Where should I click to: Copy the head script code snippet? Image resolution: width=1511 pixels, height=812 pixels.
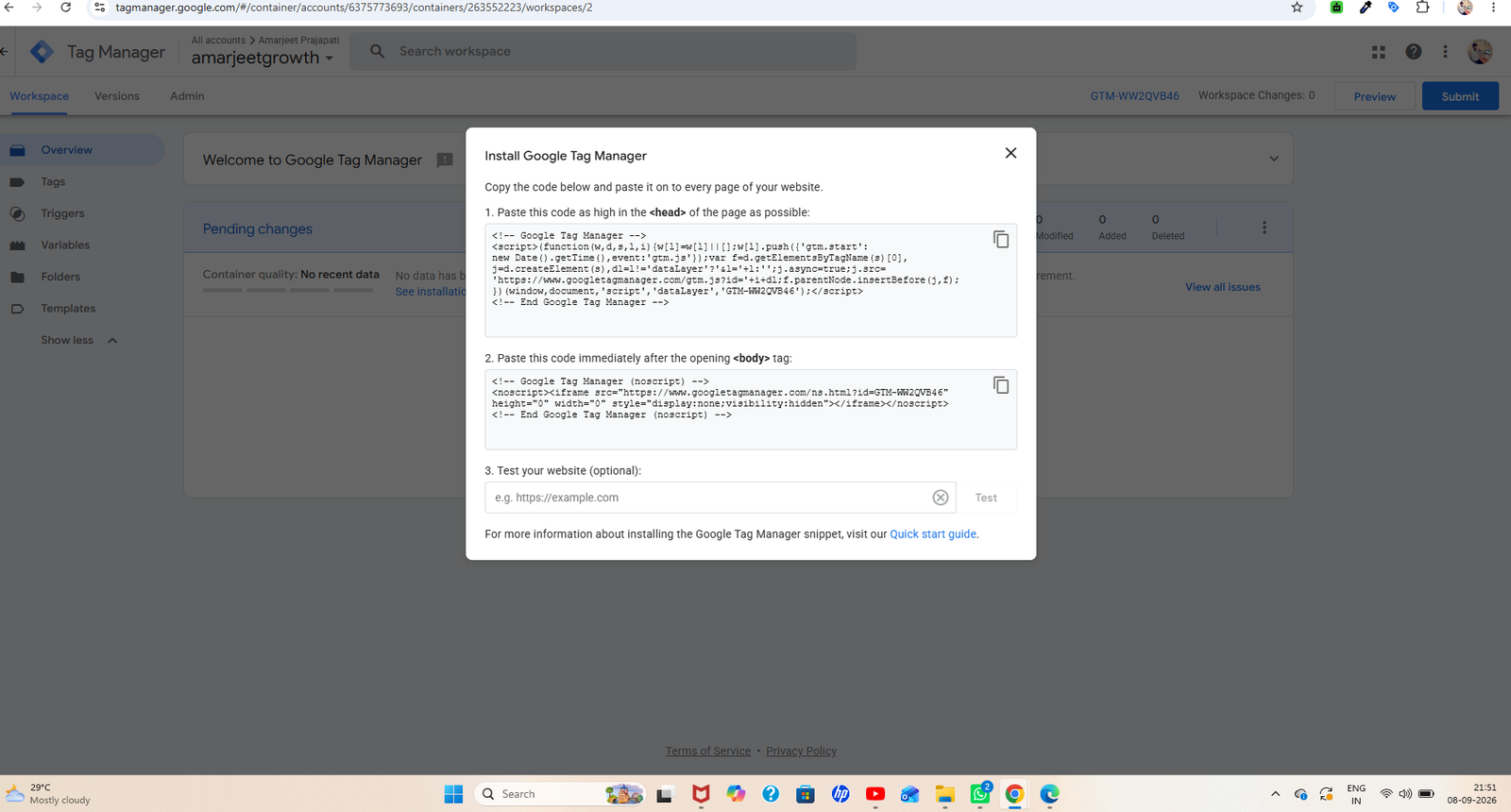(x=1001, y=240)
